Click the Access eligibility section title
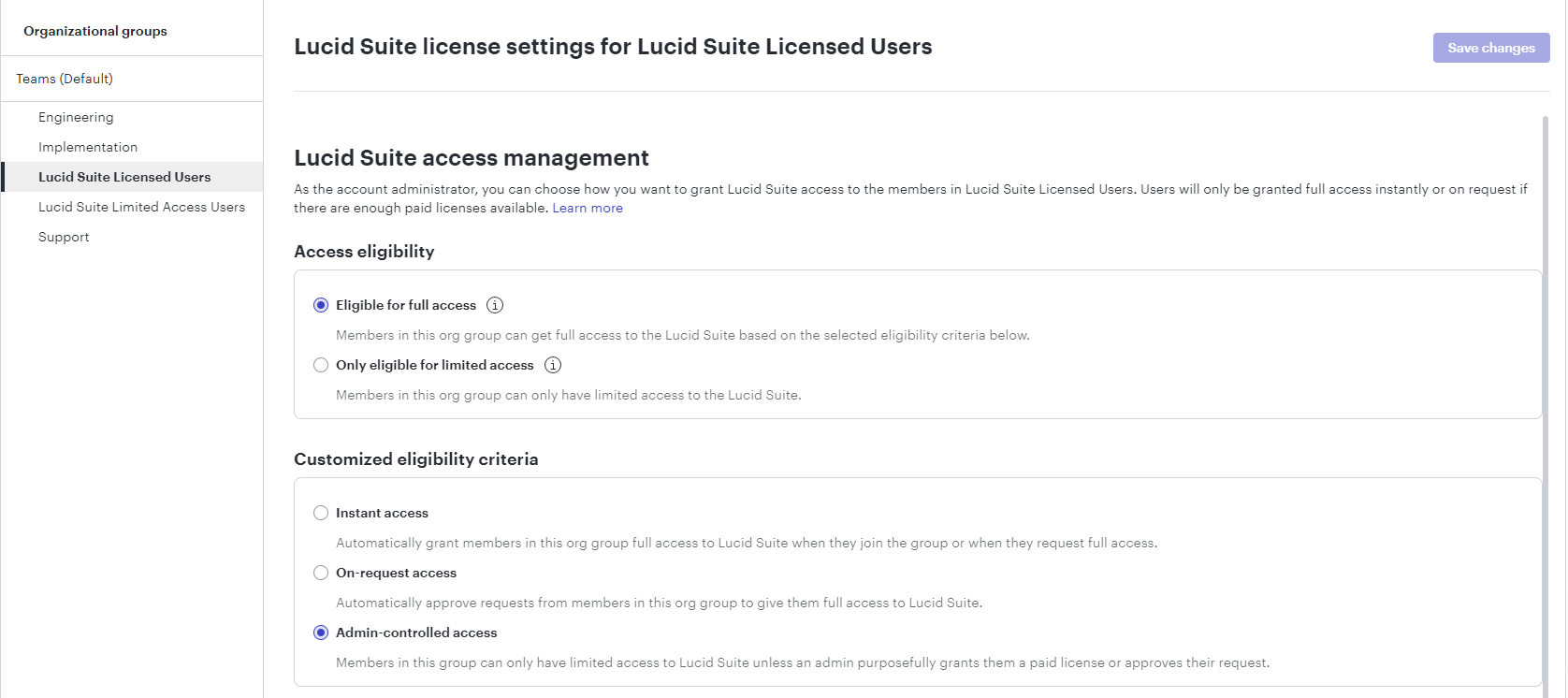This screenshot has width=1568, height=698. click(x=365, y=251)
